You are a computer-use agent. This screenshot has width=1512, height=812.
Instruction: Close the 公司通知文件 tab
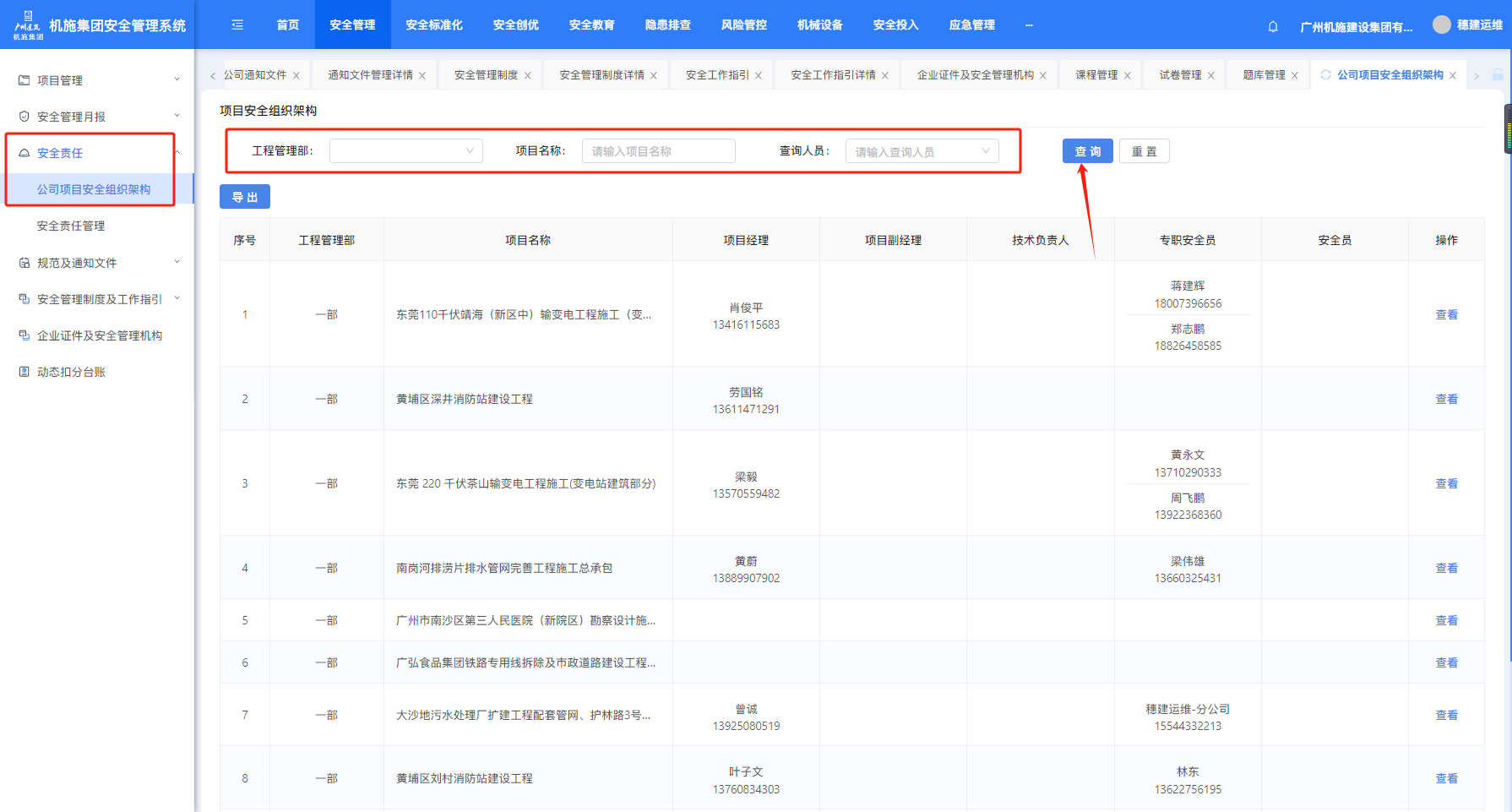click(296, 76)
